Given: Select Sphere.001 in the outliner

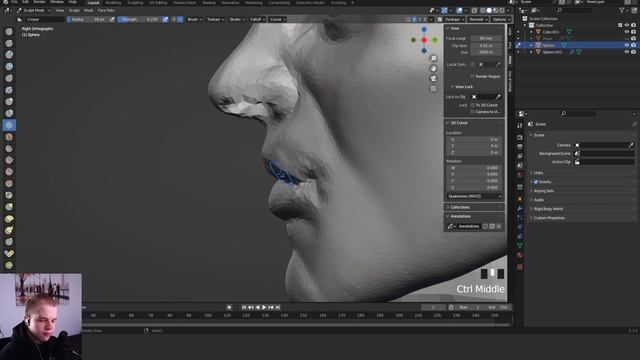Looking at the screenshot, I should (552, 52).
